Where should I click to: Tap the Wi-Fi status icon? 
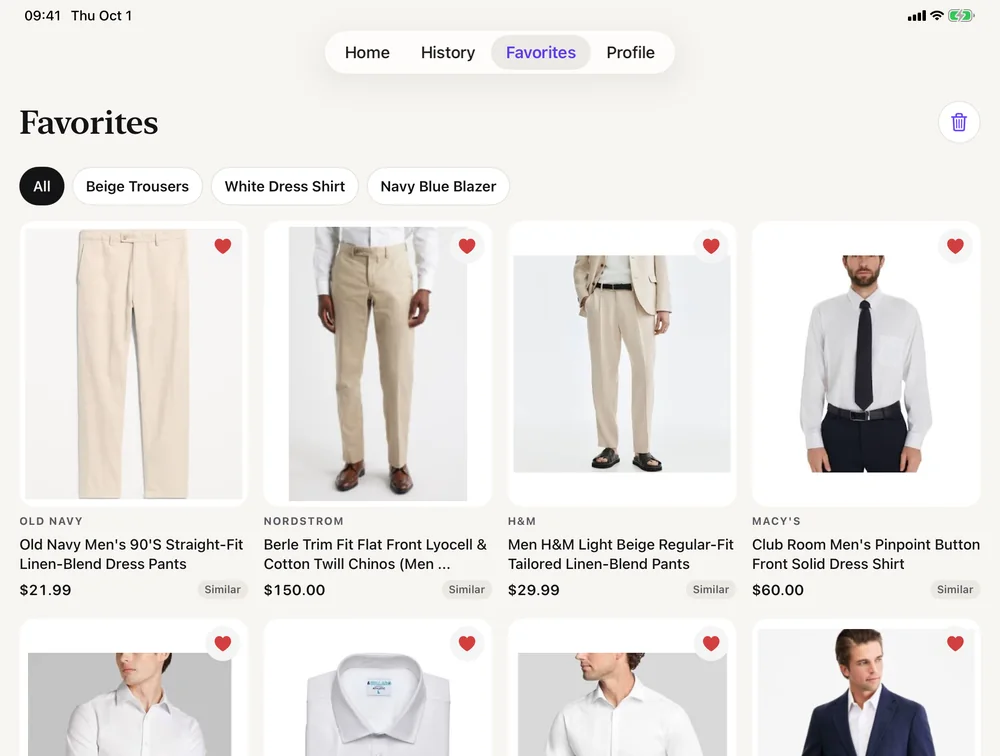coord(937,15)
